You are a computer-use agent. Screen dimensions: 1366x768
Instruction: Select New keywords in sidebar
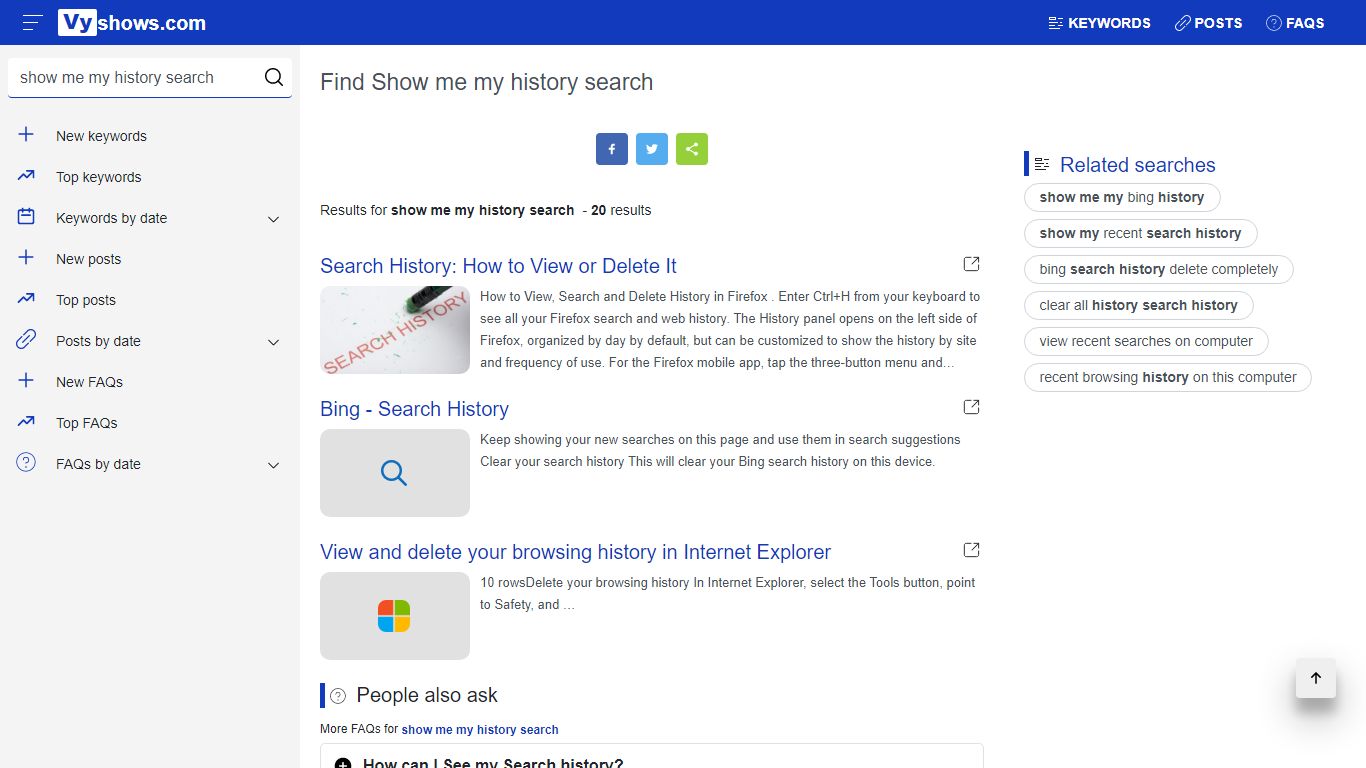pyautogui.click(x=101, y=136)
